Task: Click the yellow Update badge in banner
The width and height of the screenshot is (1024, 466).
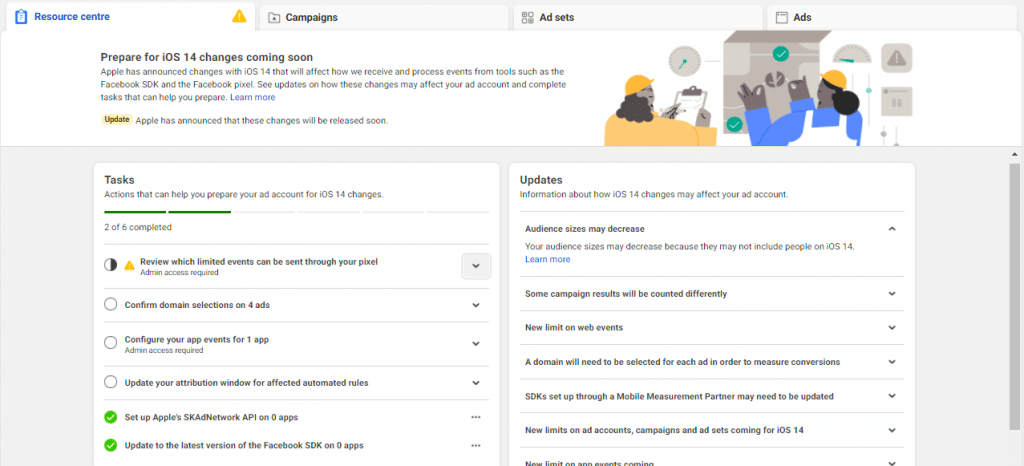Action: point(117,120)
